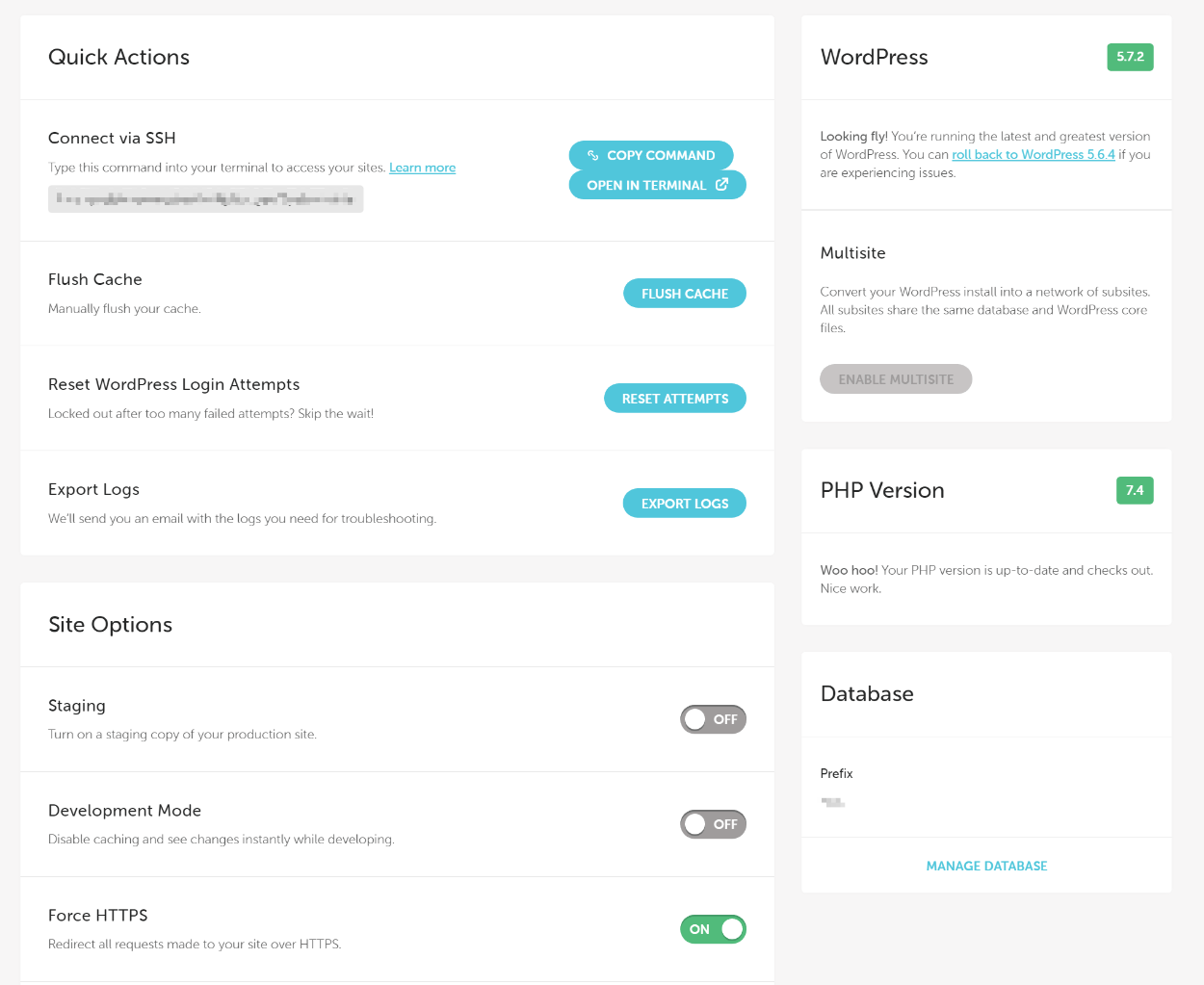
Task: Click the Multisite section title
Action: click(852, 253)
